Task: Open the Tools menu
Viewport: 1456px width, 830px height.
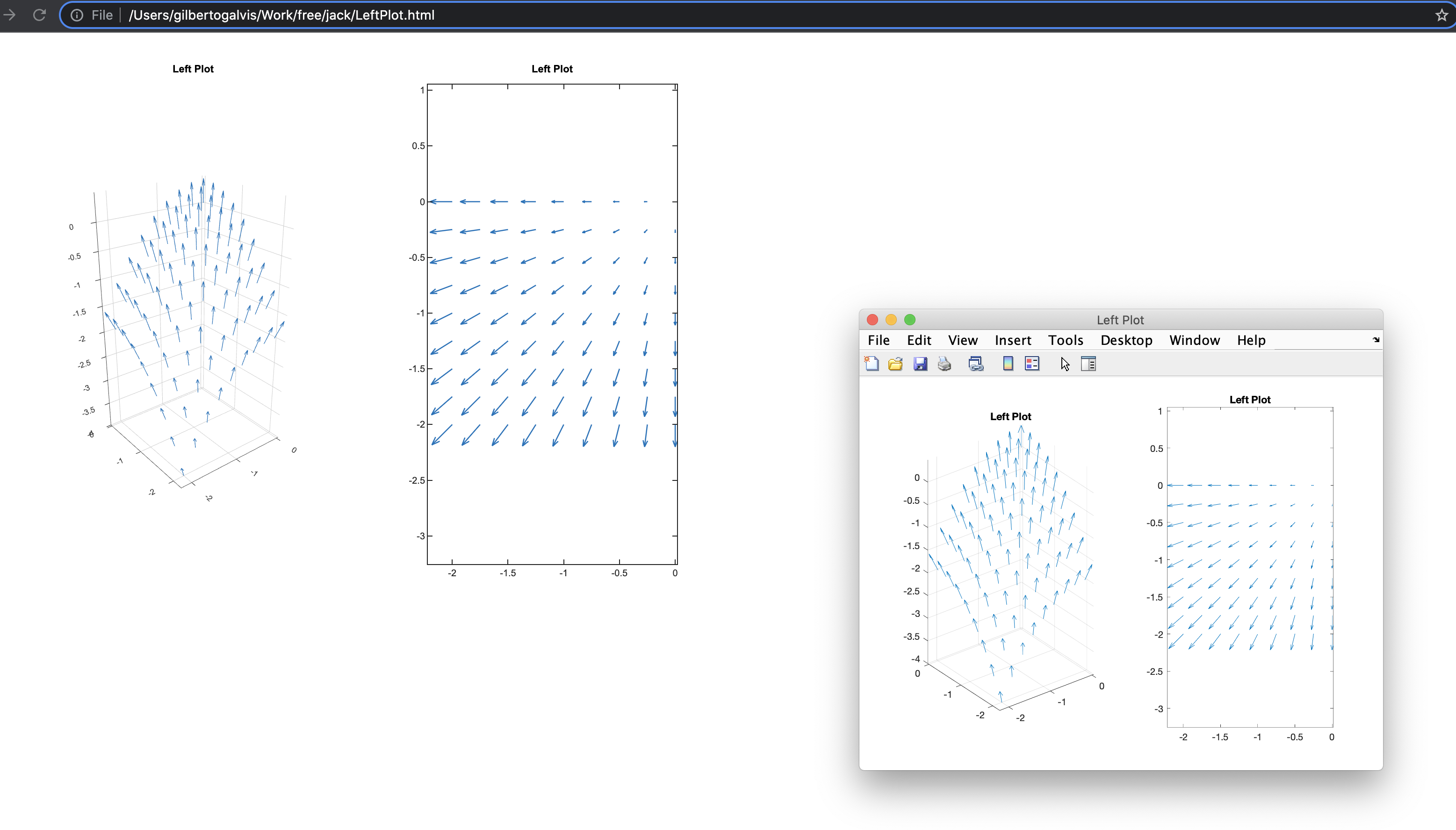Action: coord(1065,340)
